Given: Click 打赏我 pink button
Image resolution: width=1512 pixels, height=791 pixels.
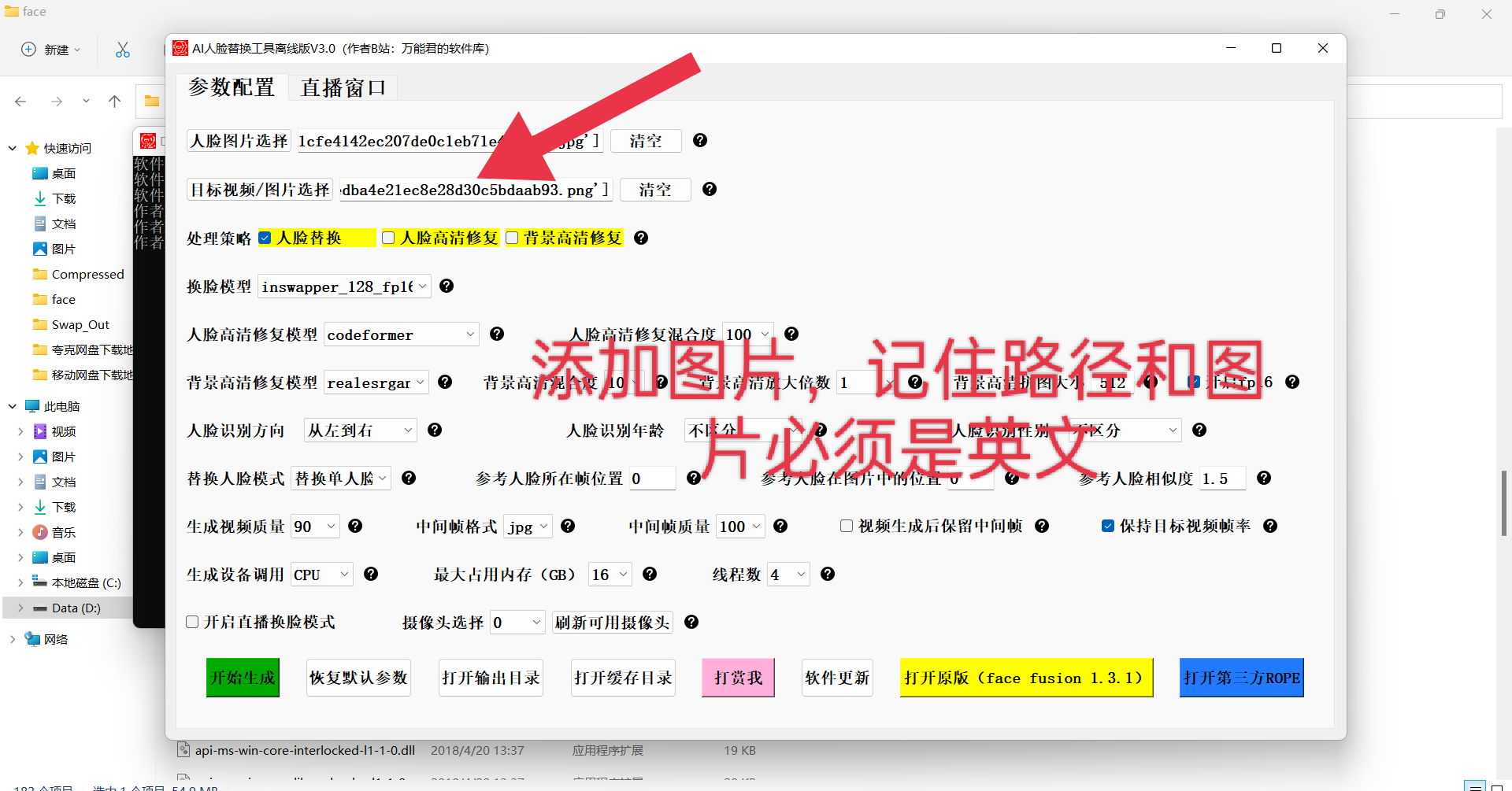Looking at the screenshot, I should pyautogui.click(x=739, y=678).
